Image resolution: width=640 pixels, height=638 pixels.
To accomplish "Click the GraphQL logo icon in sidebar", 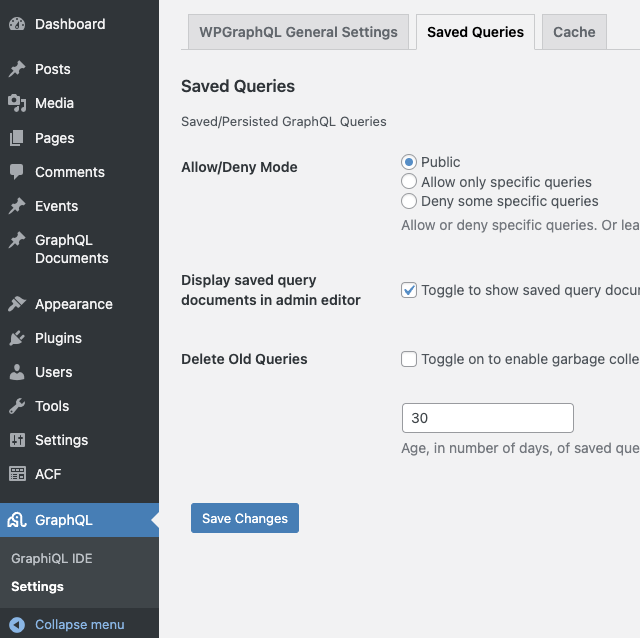I will [x=17, y=520].
